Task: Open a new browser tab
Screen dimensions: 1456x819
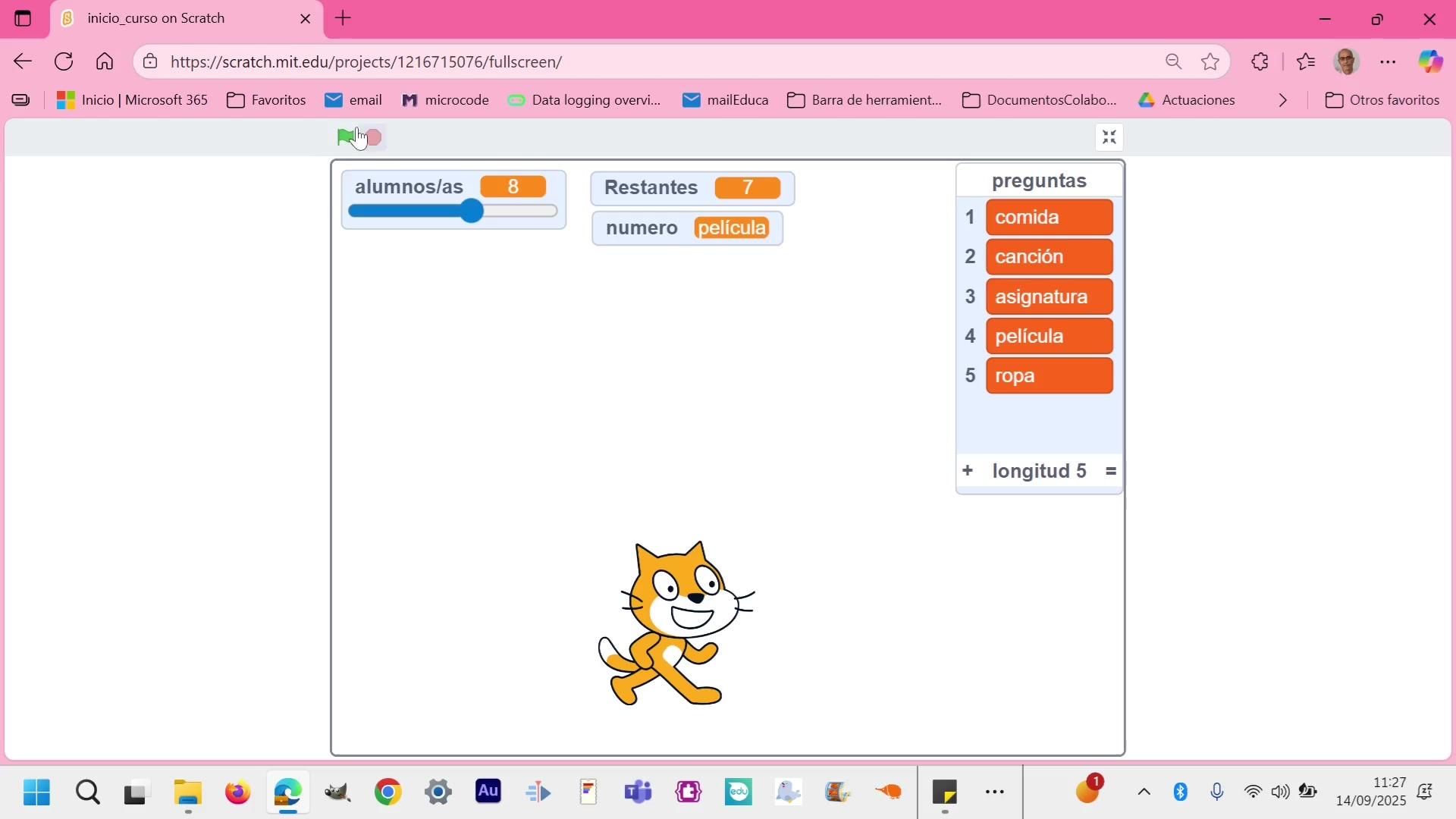Action: pyautogui.click(x=344, y=18)
